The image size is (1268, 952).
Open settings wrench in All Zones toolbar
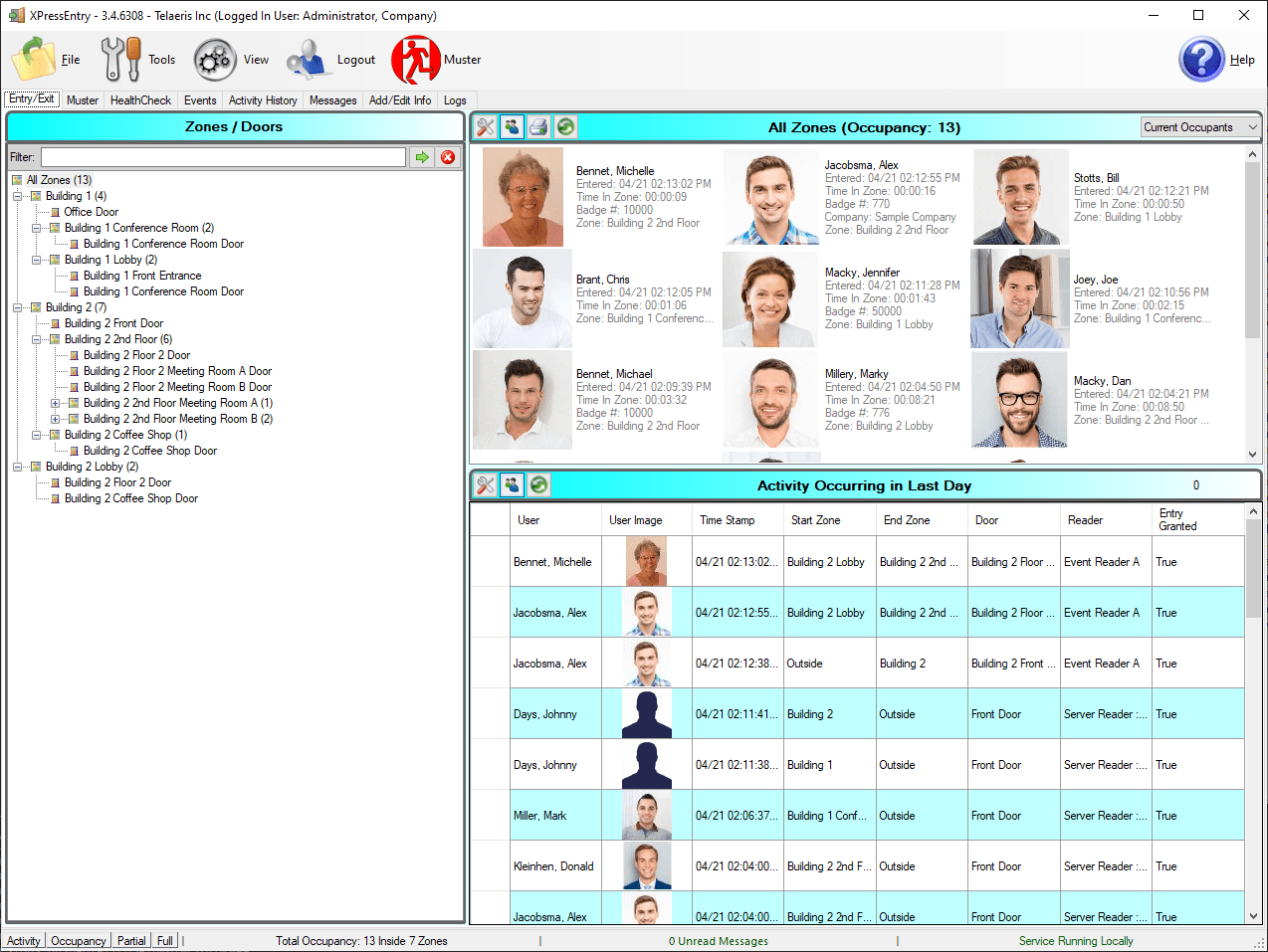[x=485, y=127]
